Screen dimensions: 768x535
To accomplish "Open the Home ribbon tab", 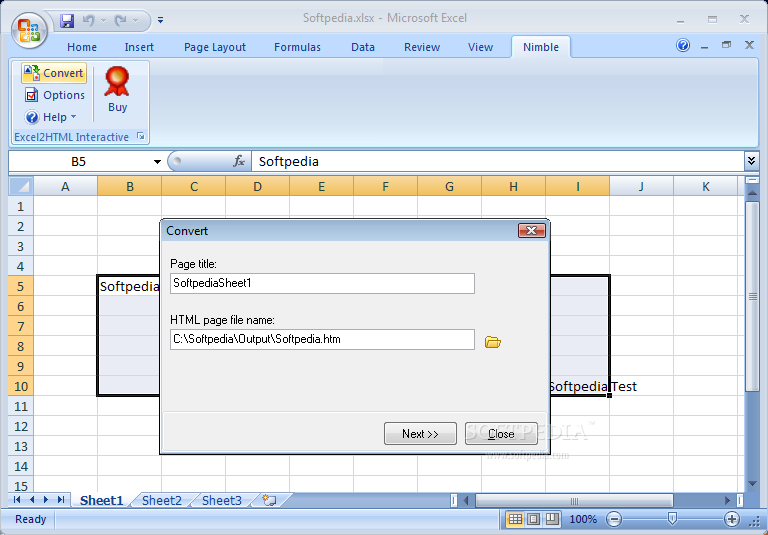I will 82,47.
